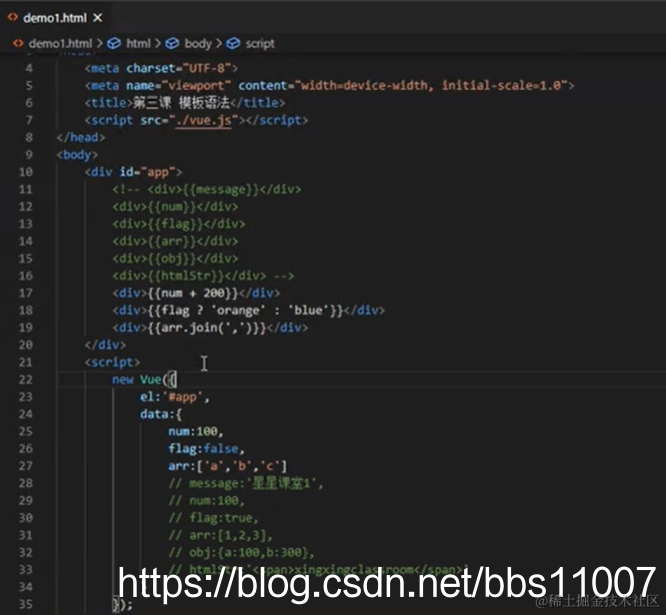Open the script breadcrumb item
Viewport: 666px width, 615px height.
click(260, 43)
